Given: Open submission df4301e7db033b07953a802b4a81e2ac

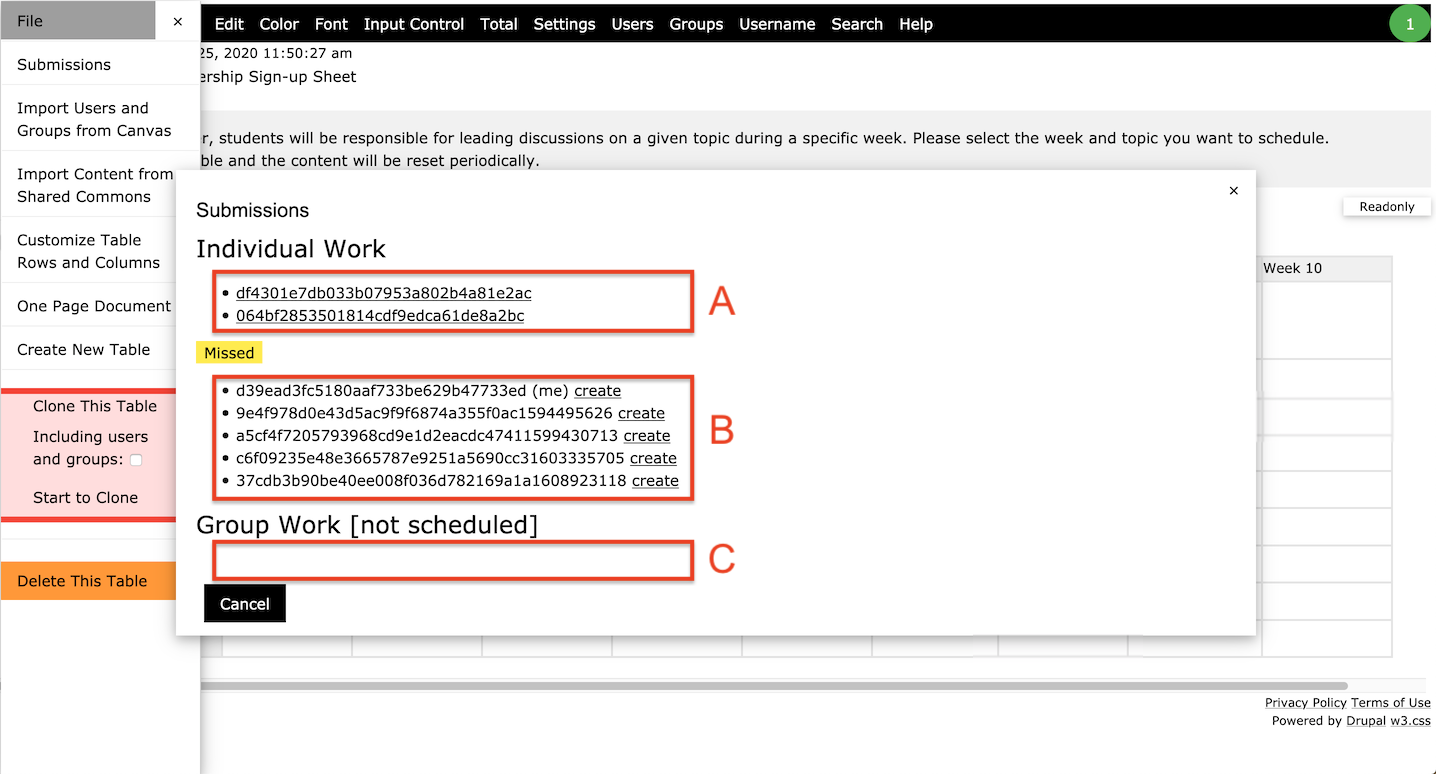Looking at the screenshot, I should click(384, 293).
